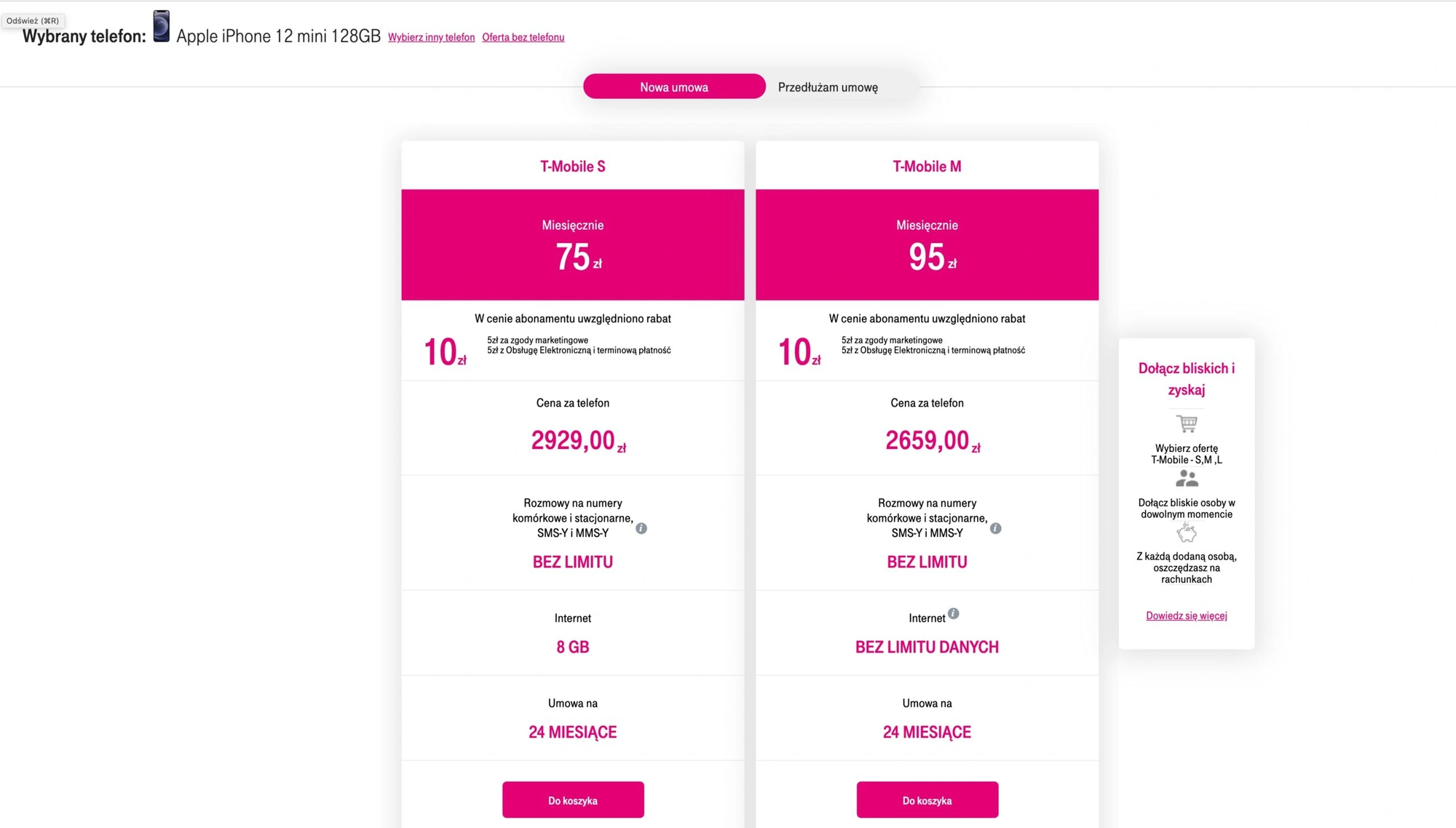Add T-Mobile S plan Do koszyka
Screen dimensions: 1456x828
[573, 800]
